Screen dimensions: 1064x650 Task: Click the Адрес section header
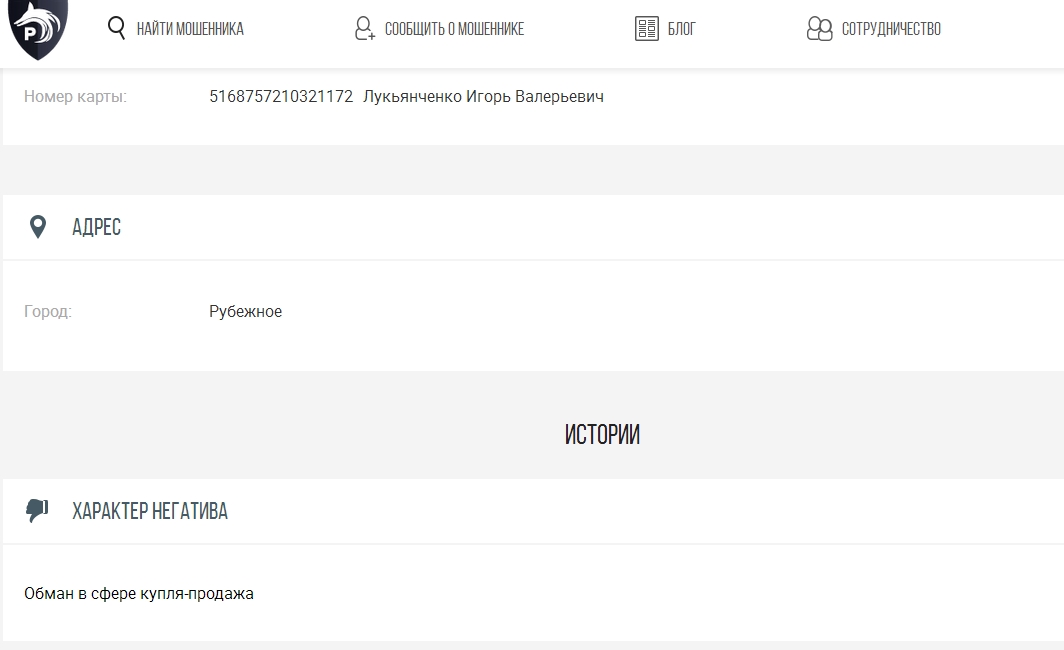97,227
